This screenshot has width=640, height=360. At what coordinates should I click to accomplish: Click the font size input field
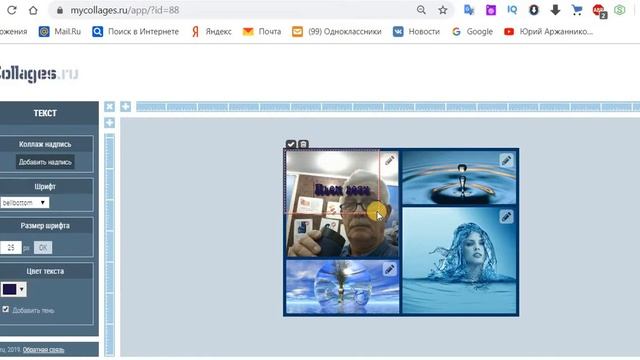[x=11, y=247]
